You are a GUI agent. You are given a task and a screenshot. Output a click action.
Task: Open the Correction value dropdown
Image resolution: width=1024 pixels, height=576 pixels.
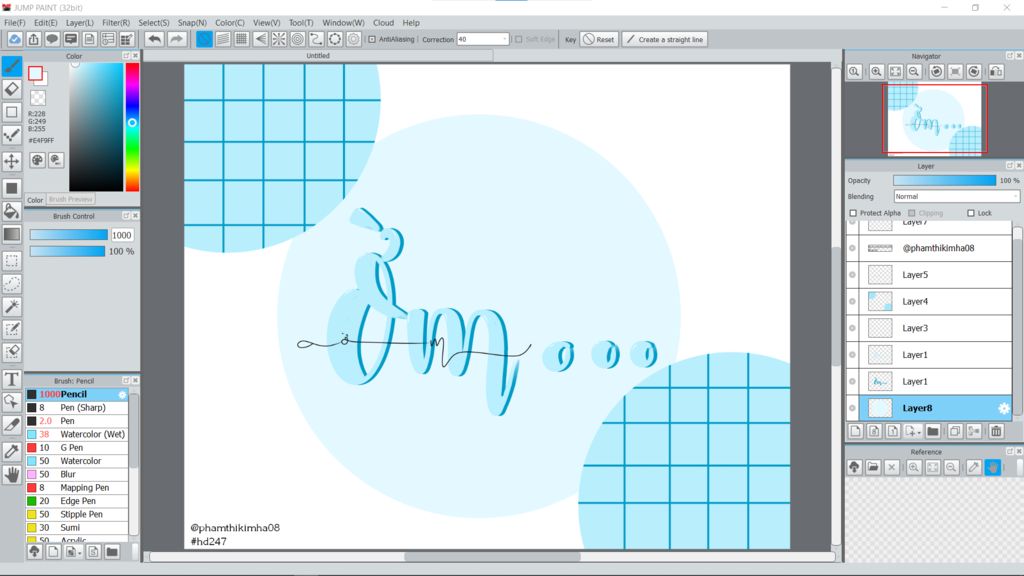(505, 39)
